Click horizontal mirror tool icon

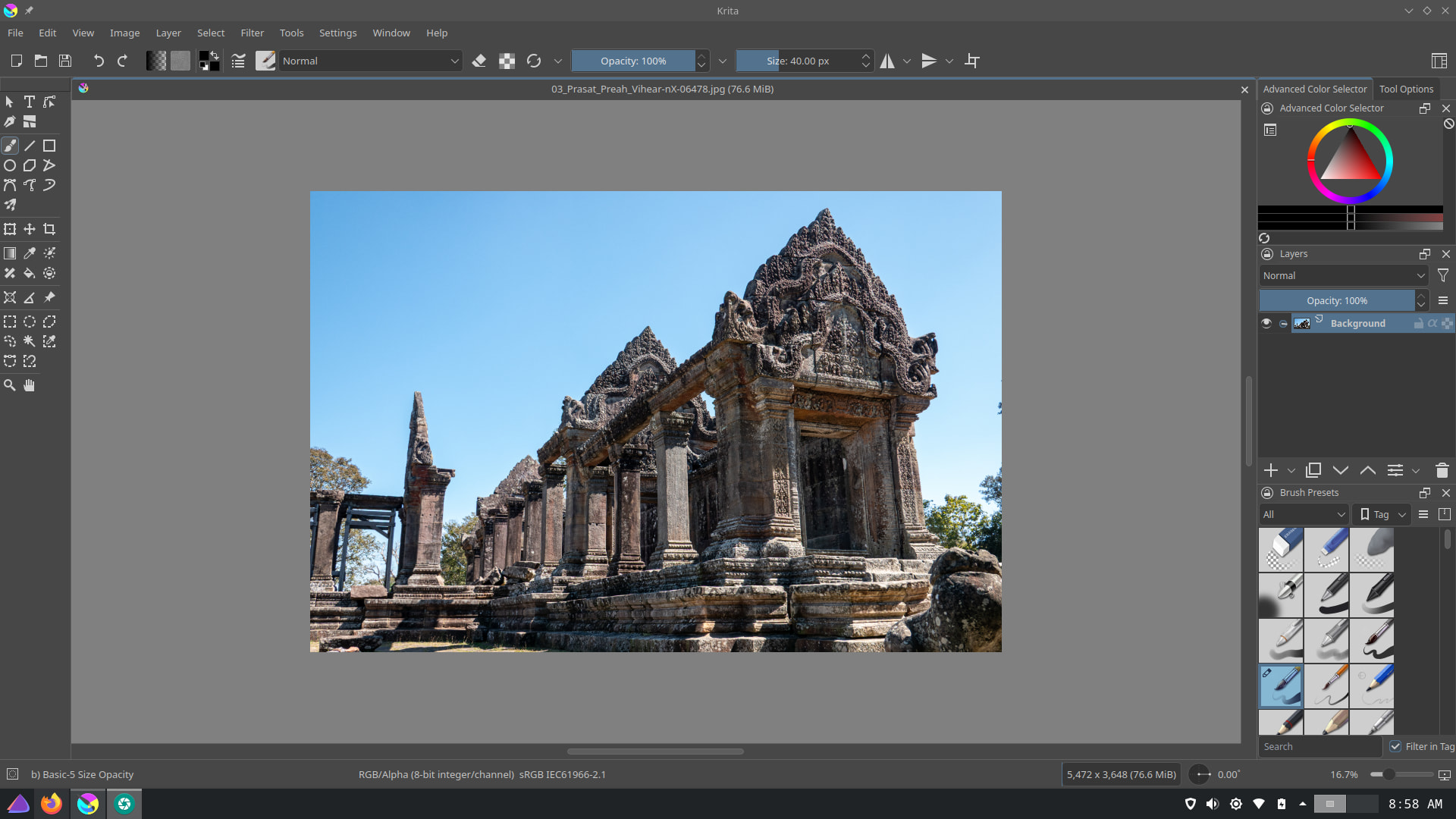tap(887, 61)
